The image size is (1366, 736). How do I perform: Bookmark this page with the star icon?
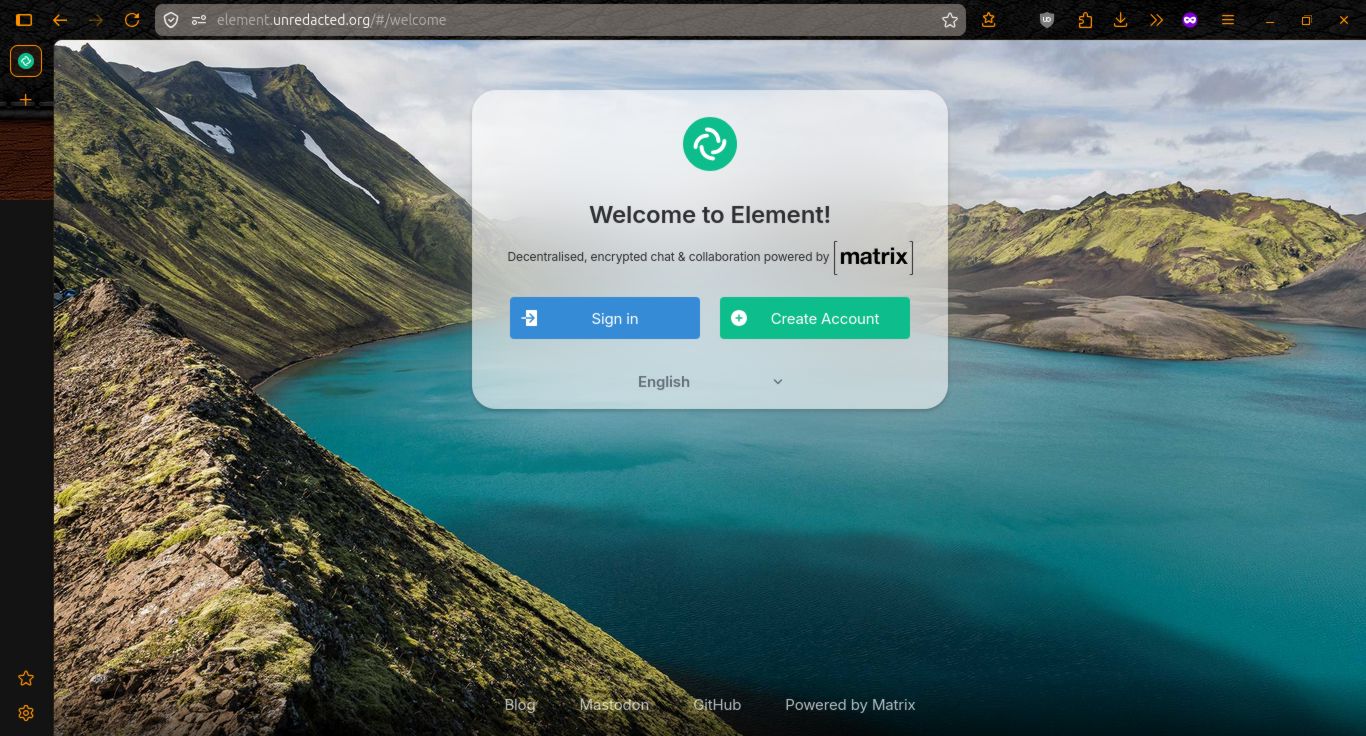[x=950, y=20]
